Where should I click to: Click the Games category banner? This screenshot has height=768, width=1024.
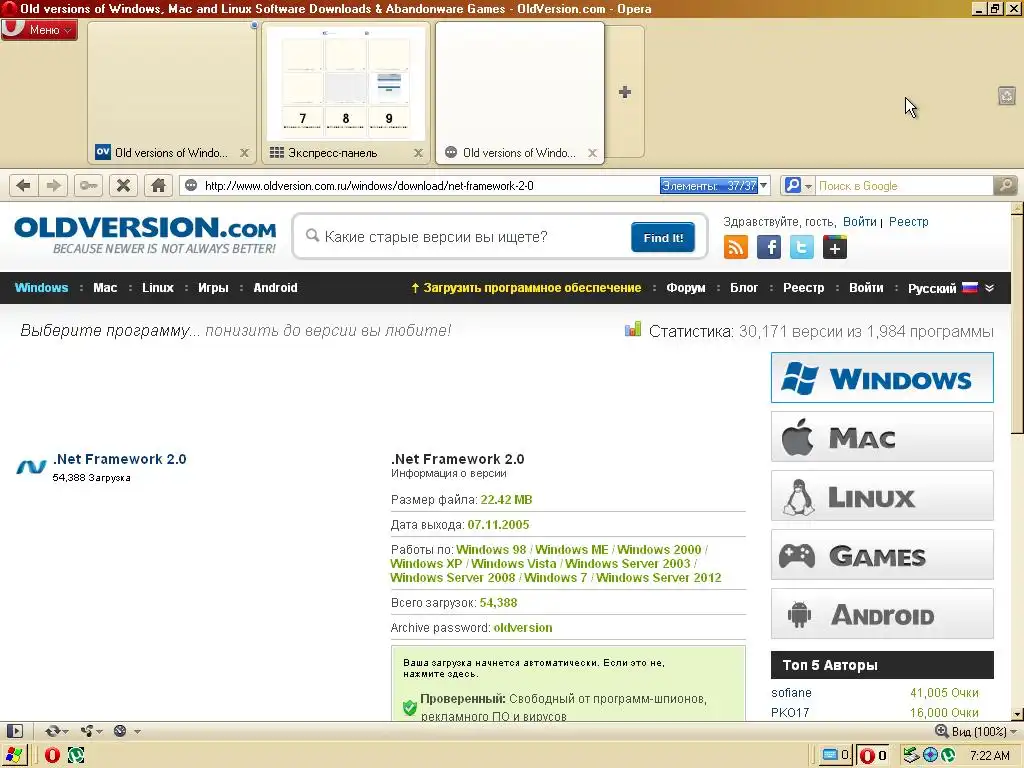(x=882, y=555)
